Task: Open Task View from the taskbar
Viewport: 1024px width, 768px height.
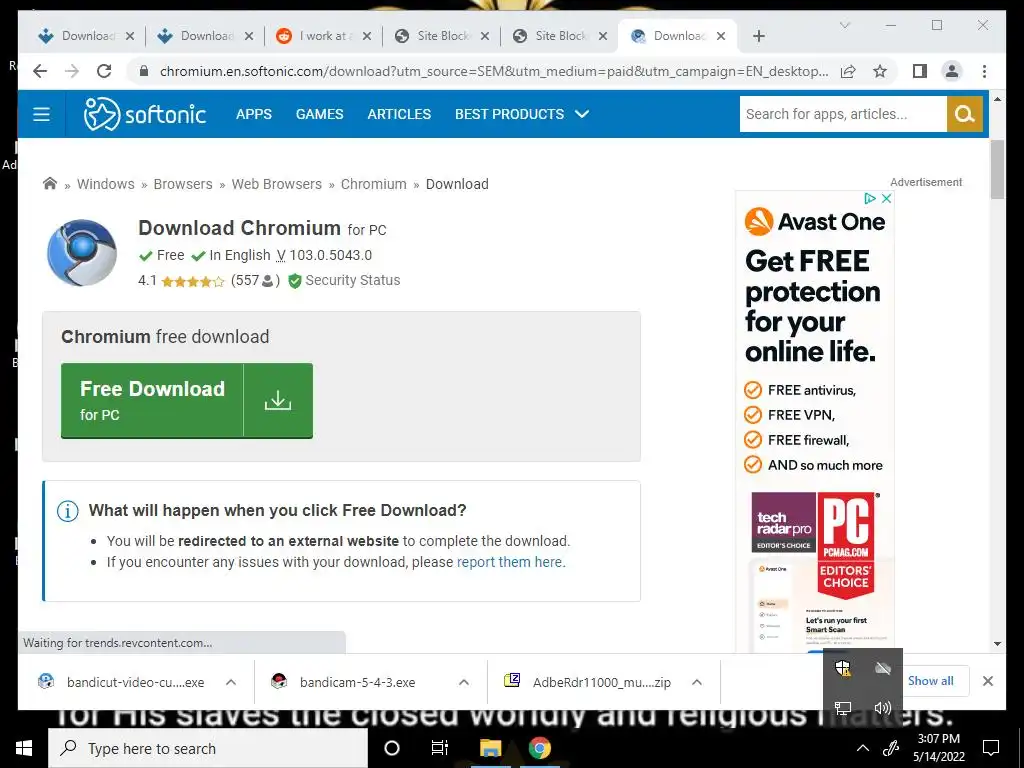Action: click(440, 748)
